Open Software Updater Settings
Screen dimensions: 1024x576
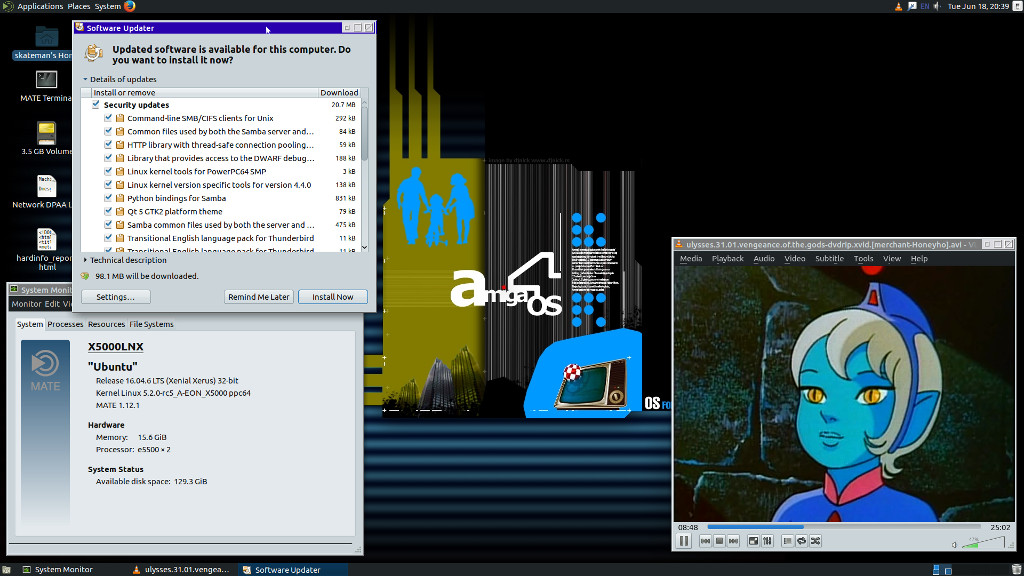click(116, 296)
